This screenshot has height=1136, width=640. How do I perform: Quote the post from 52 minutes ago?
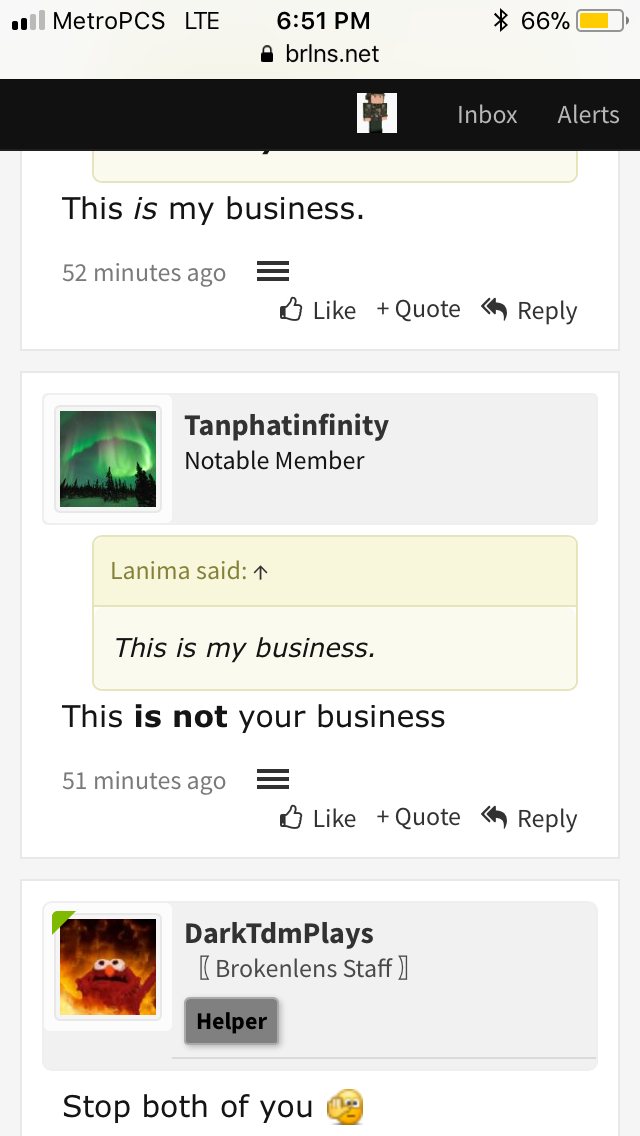coord(418,309)
